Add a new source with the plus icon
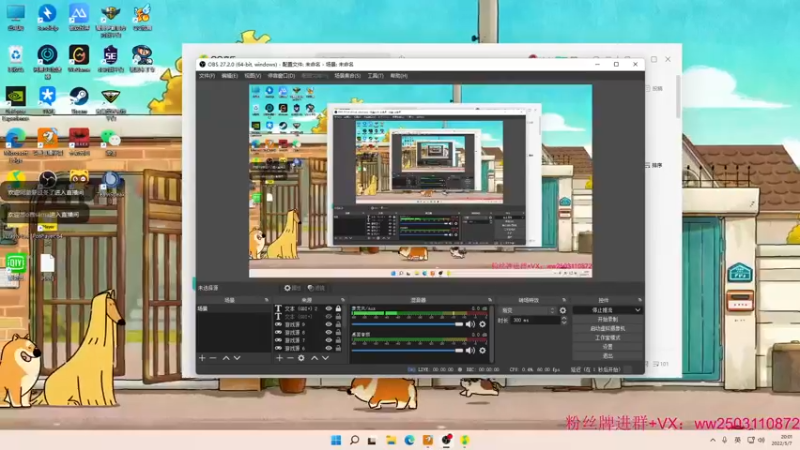Image resolution: width=800 pixels, height=450 pixels. point(279,358)
